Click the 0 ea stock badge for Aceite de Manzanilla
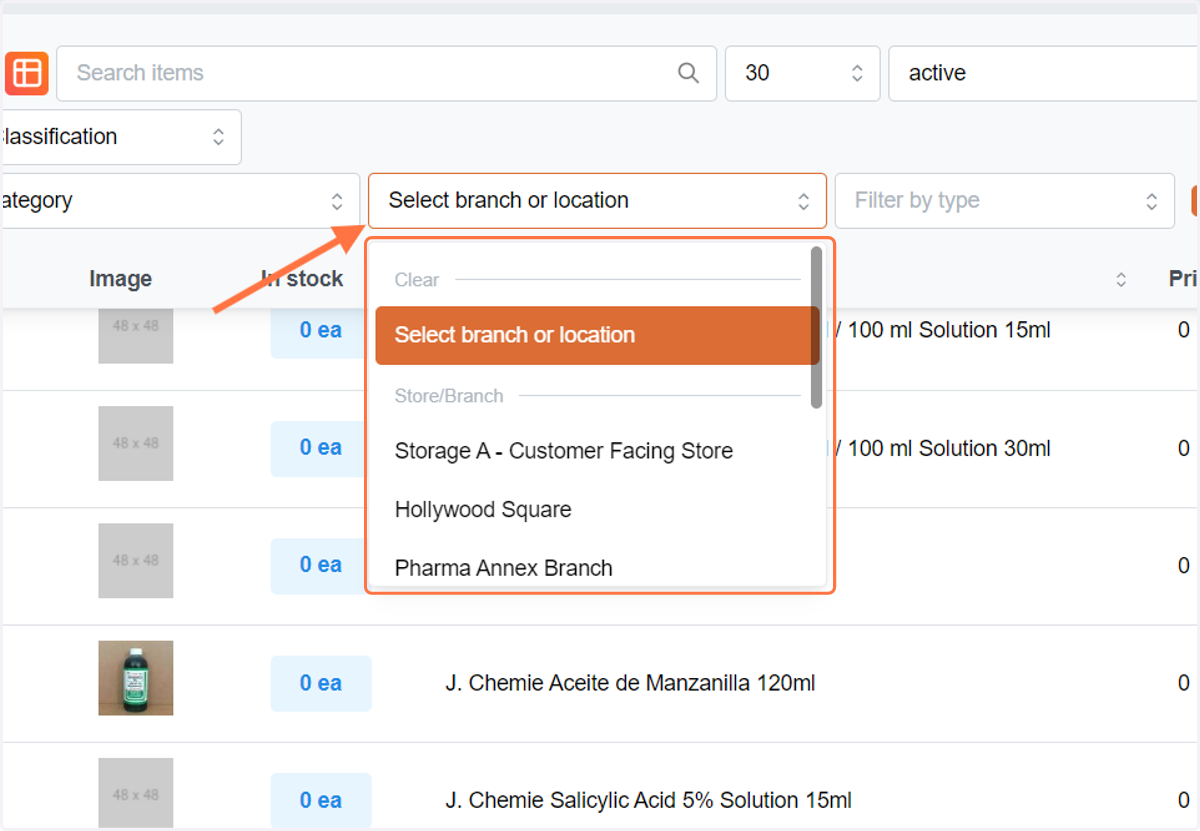Screen dimensions: 1200x831 tap(321, 683)
